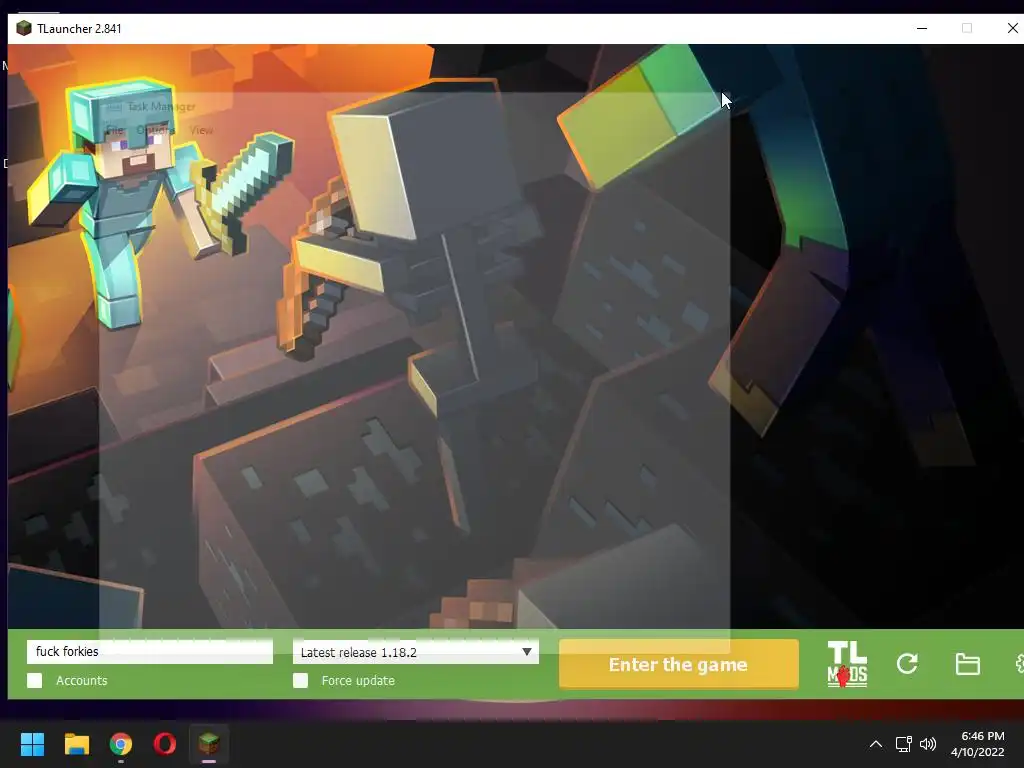Click the username field containing 'fuck forkies'
The image size is (1024, 768).
coord(150,651)
